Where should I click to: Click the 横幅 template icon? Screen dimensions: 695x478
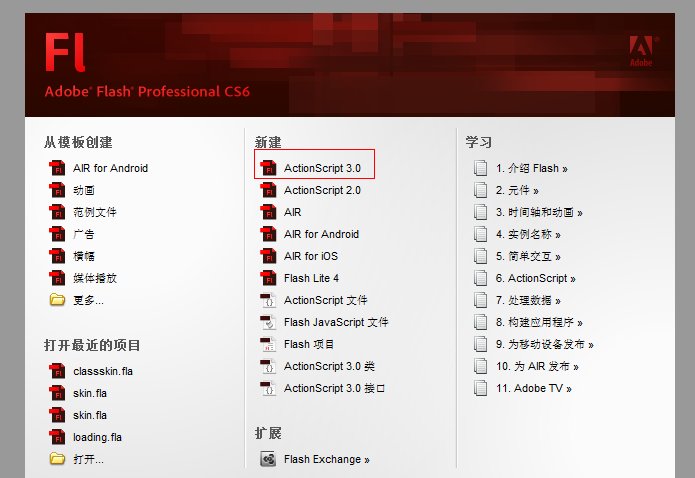pos(57,256)
